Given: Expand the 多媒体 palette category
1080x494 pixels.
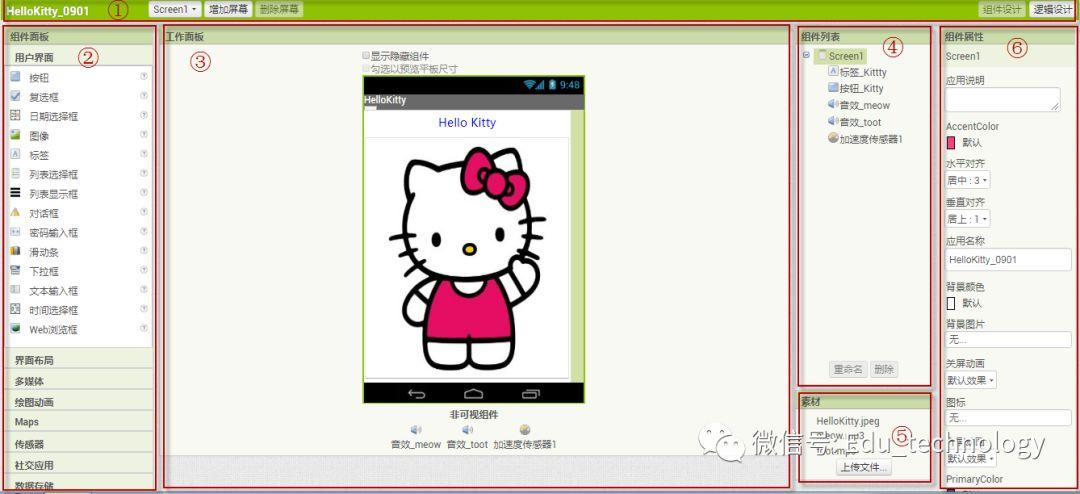Looking at the screenshot, I should (x=80, y=381).
